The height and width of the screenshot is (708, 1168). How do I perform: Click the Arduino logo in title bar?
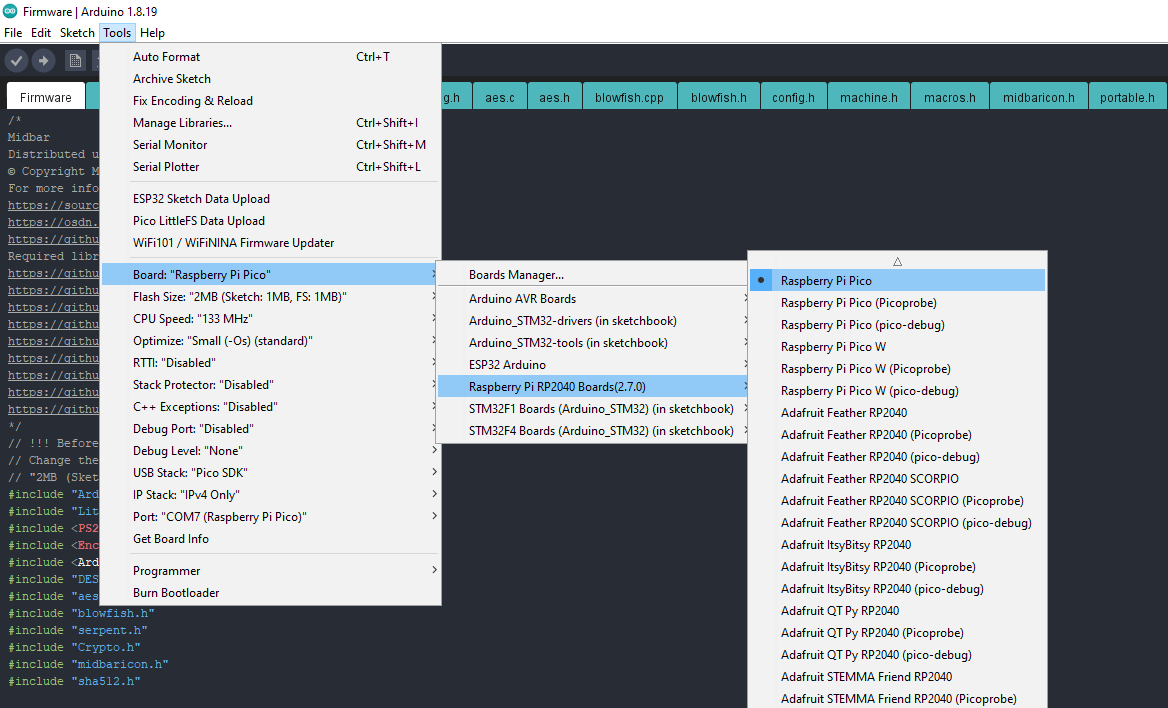[10, 11]
